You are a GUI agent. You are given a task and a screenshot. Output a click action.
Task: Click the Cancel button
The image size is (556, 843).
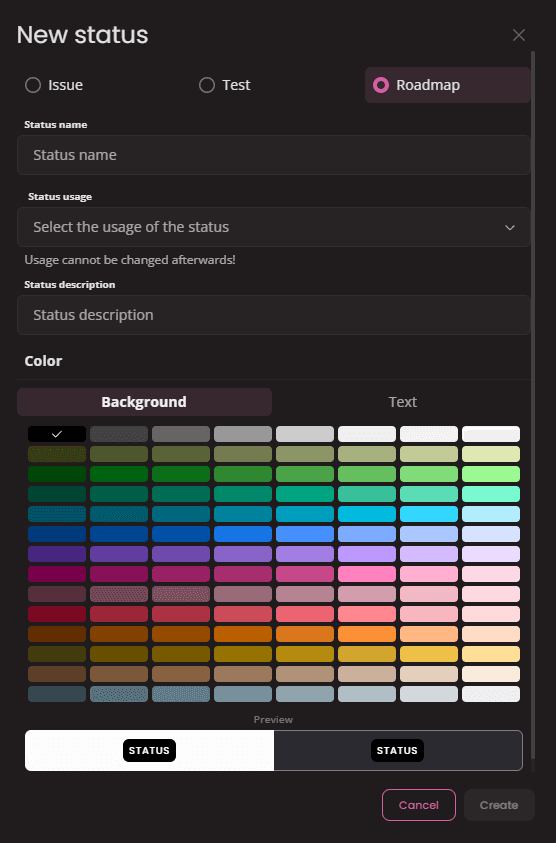click(419, 805)
